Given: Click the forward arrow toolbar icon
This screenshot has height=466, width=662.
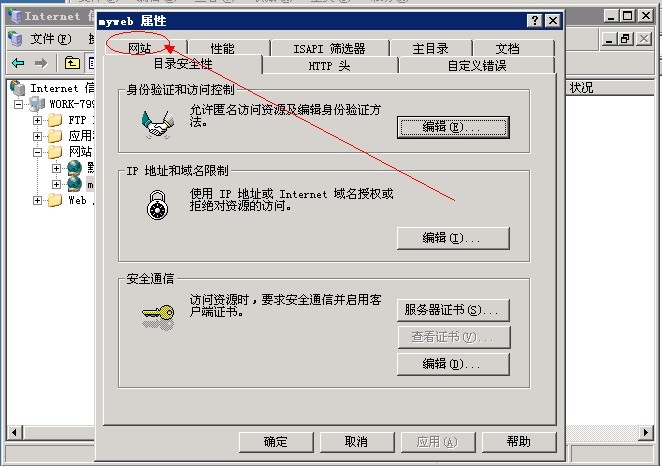Looking at the screenshot, I should 41,64.
